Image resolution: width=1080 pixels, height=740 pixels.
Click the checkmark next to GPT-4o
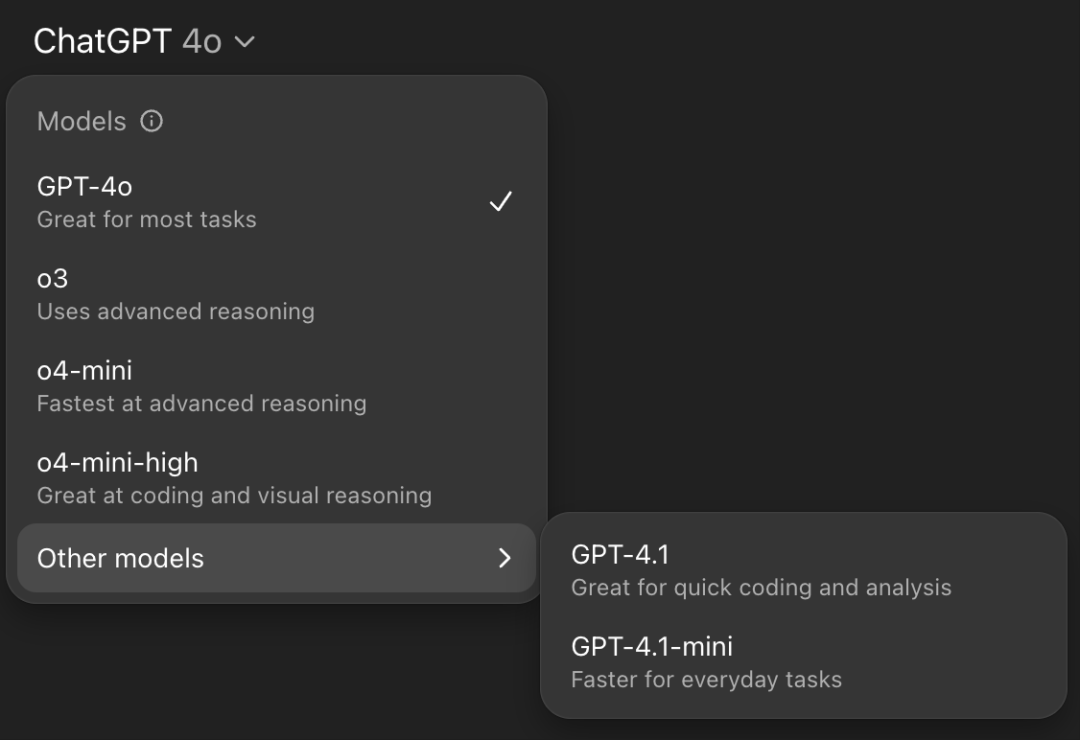tap(500, 202)
